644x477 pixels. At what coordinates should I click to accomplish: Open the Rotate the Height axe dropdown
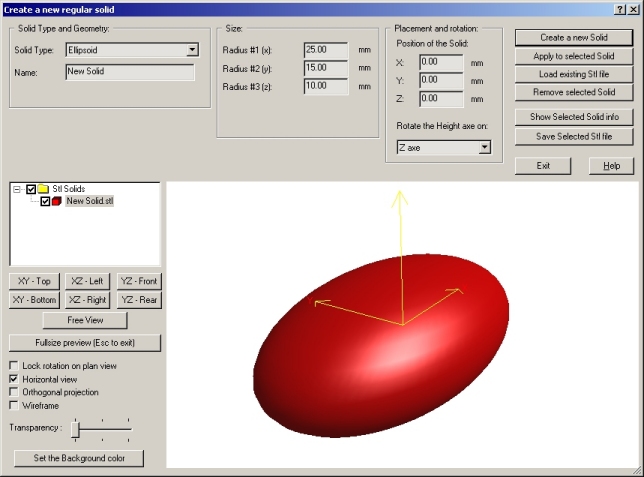click(x=485, y=147)
